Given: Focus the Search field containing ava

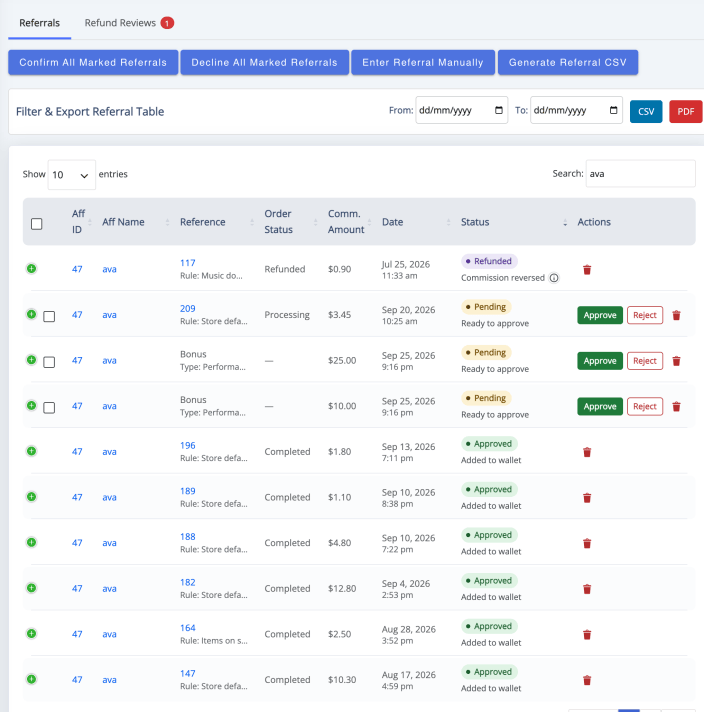Looking at the screenshot, I should 640,173.
